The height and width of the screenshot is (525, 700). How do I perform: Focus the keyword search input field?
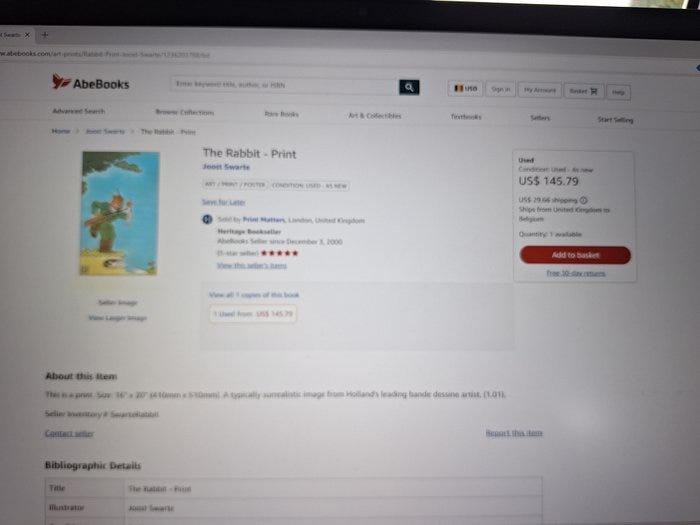pyautogui.click(x=284, y=85)
